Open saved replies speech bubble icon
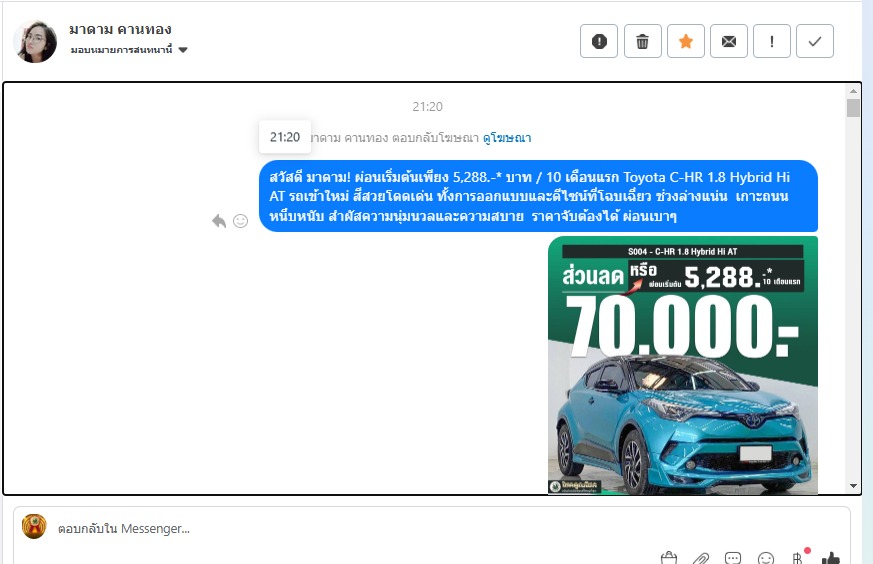Image resolution: width=873 pixels, height=564 pixels. click(733, 558)
